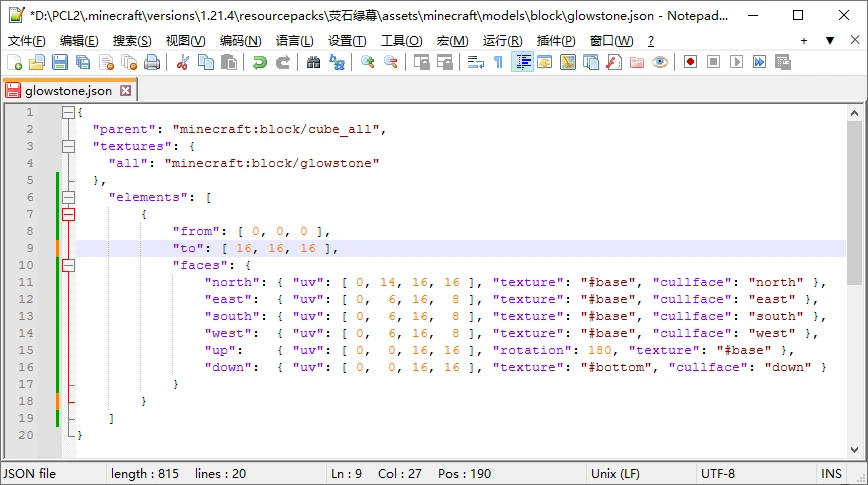
Task: Open Find with the binoculars icon
Action: [313, 62]
